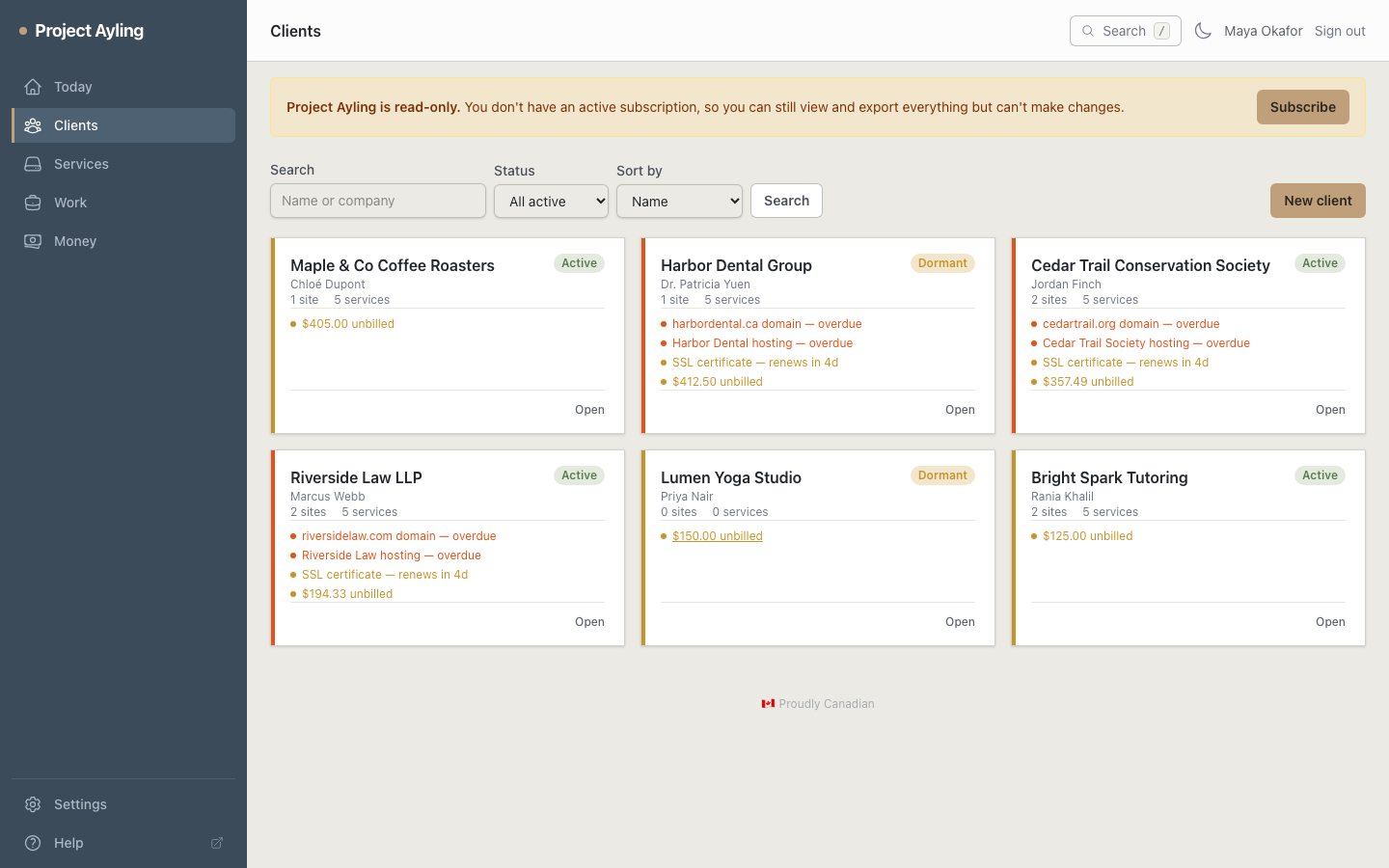
Task: Click the top bar Search box
Action: tap(1125, 31)
